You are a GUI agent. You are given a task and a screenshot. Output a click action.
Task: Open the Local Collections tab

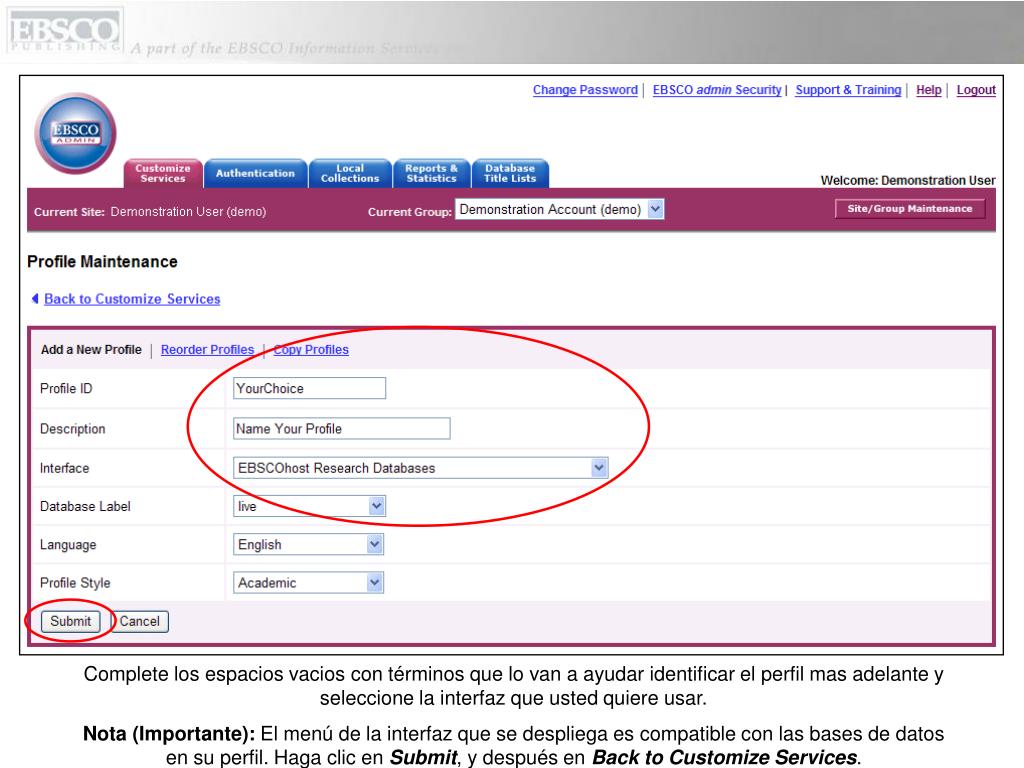tap(349, 174)
